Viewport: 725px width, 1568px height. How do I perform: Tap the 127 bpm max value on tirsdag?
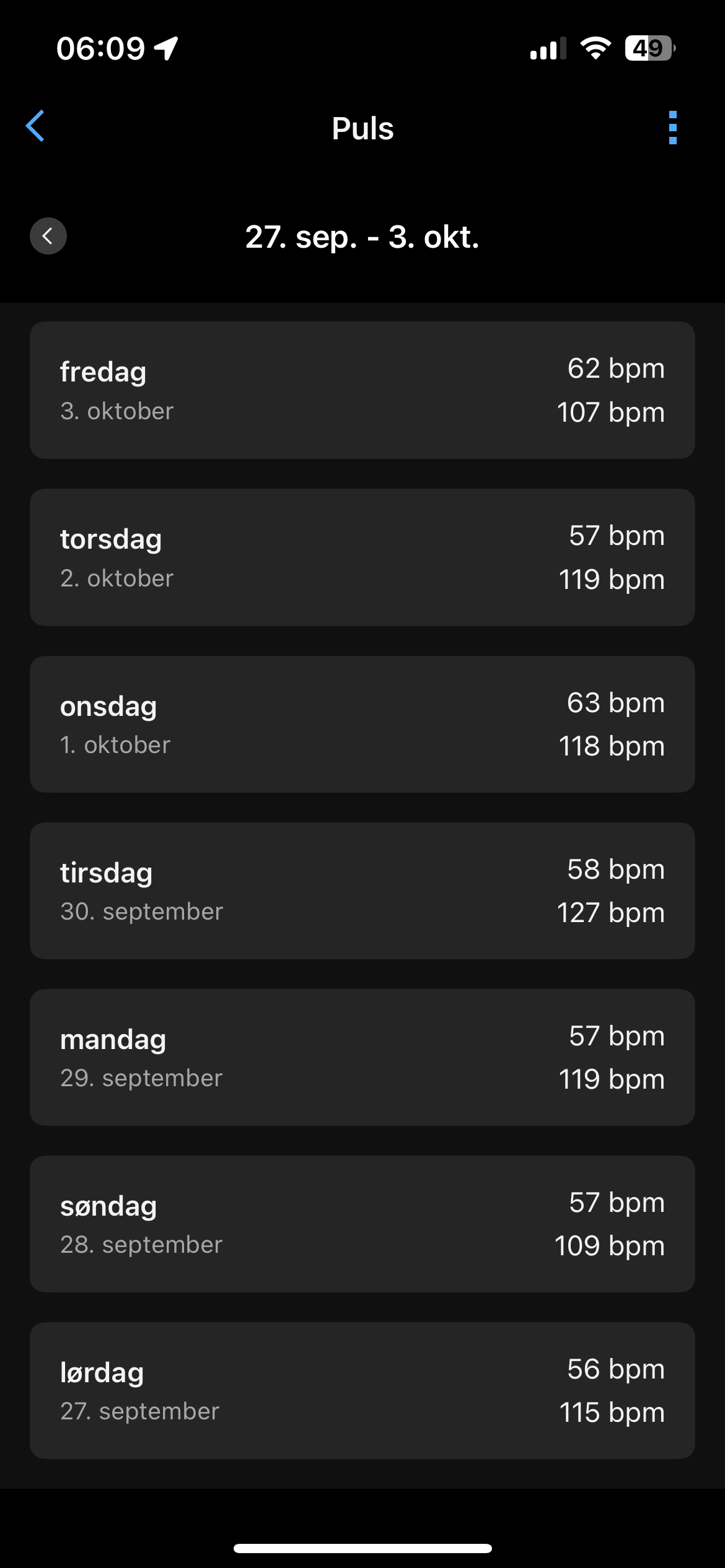(610, 913)
